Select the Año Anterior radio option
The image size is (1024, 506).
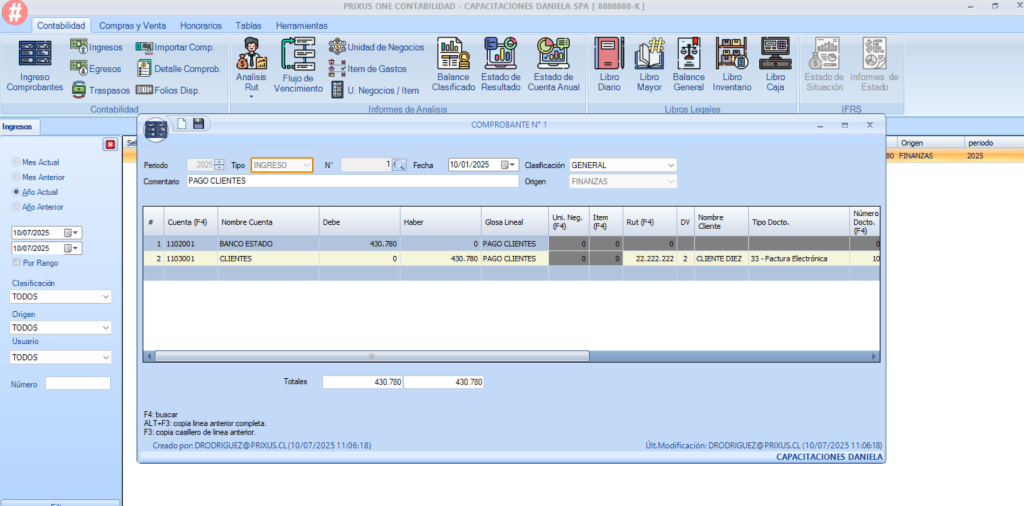15,206
